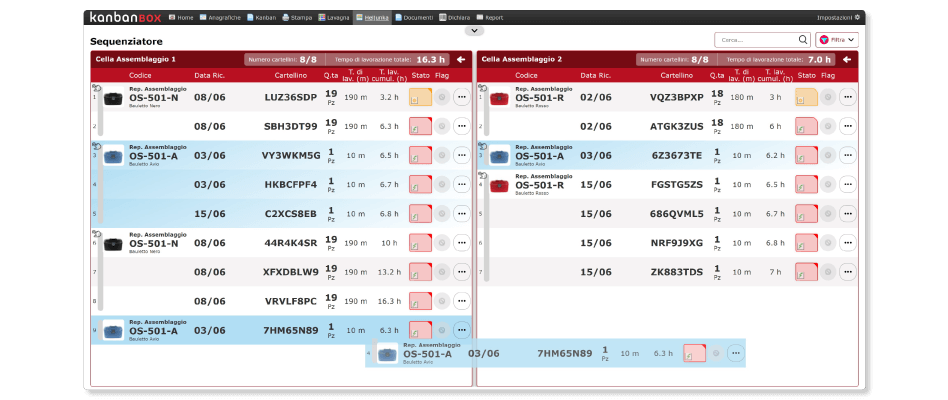Click the group link icon on OS-501-N row 1
The width and height of the screenshot is (948, 400).
96,88
